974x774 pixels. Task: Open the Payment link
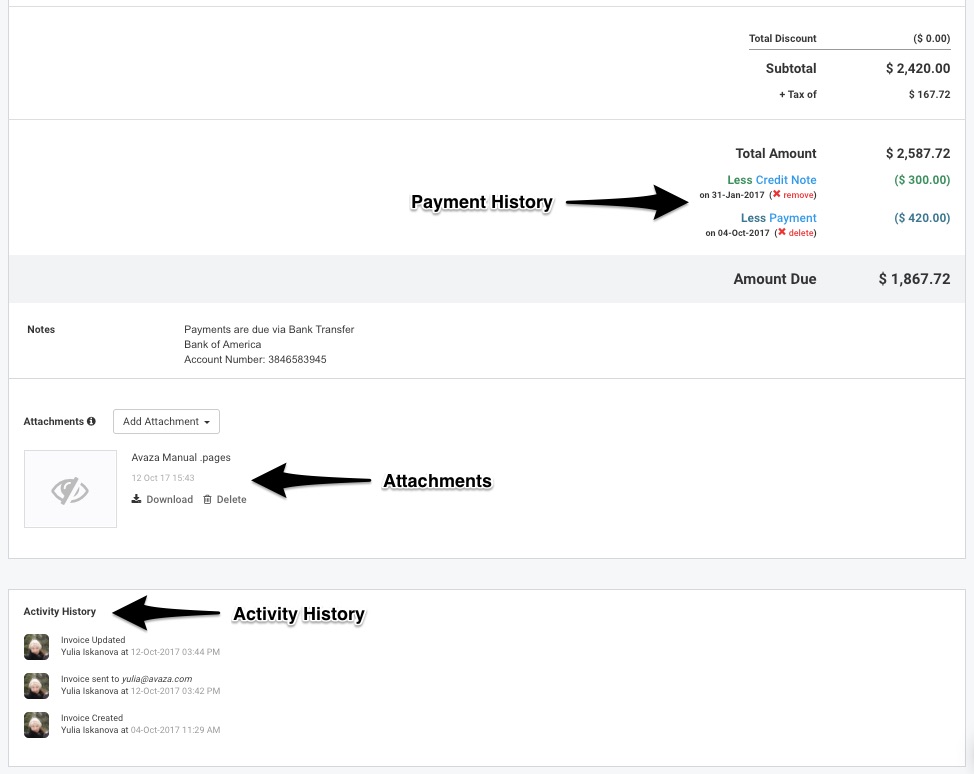(793, 218)
